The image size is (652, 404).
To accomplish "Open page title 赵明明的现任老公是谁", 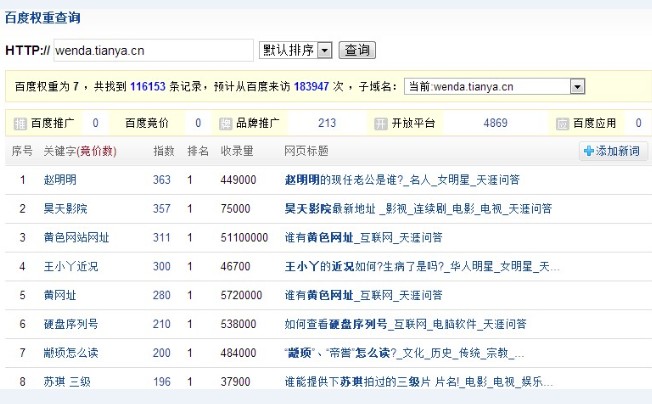I will [x=402, y=180].
